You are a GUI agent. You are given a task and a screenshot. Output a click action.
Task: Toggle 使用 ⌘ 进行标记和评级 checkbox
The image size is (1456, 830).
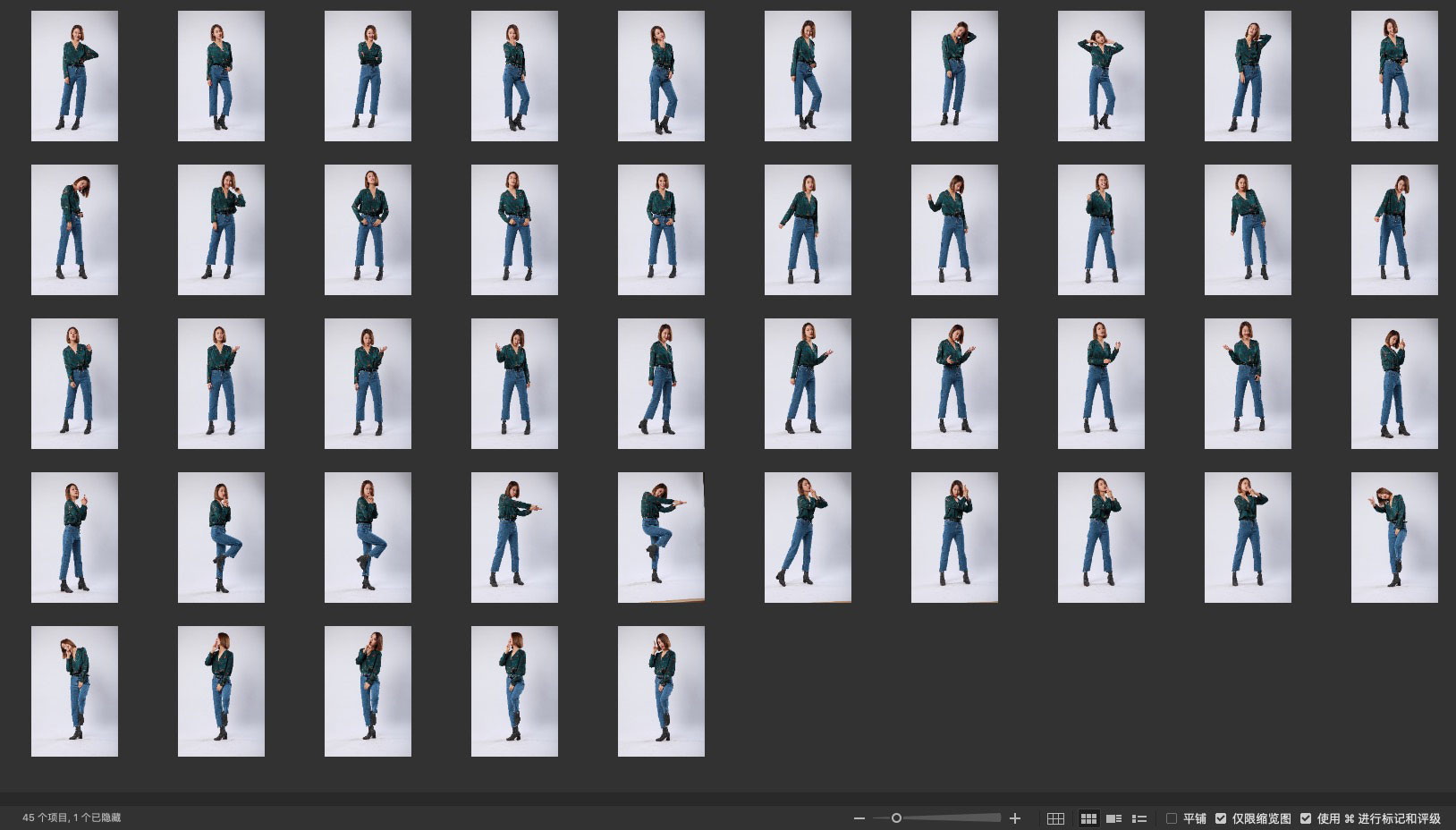pos(1306,818)
